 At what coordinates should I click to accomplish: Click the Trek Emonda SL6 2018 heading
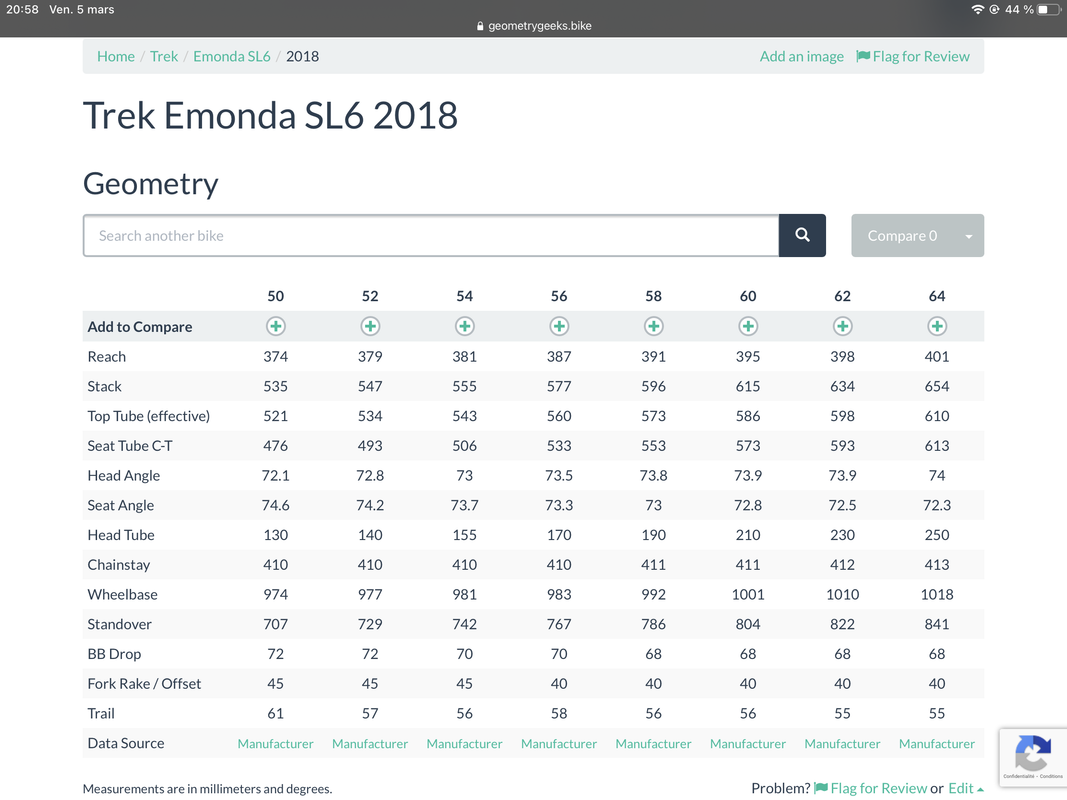click(x=270, y=116)
